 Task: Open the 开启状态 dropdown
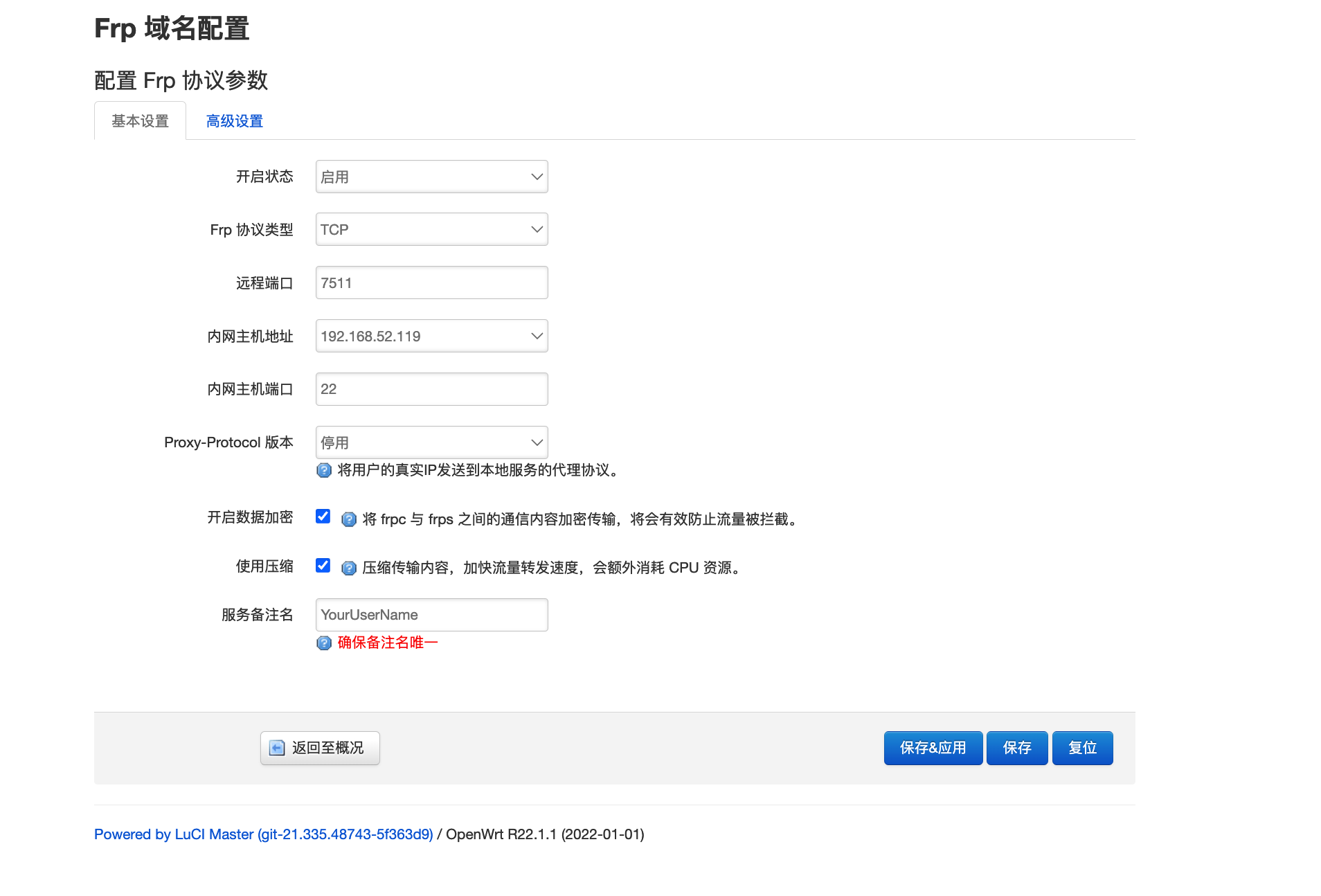(431, 177)
